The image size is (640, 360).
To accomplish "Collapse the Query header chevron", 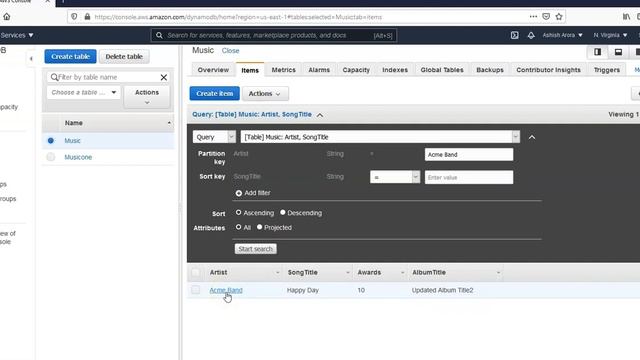I will (x=320, y=115).
